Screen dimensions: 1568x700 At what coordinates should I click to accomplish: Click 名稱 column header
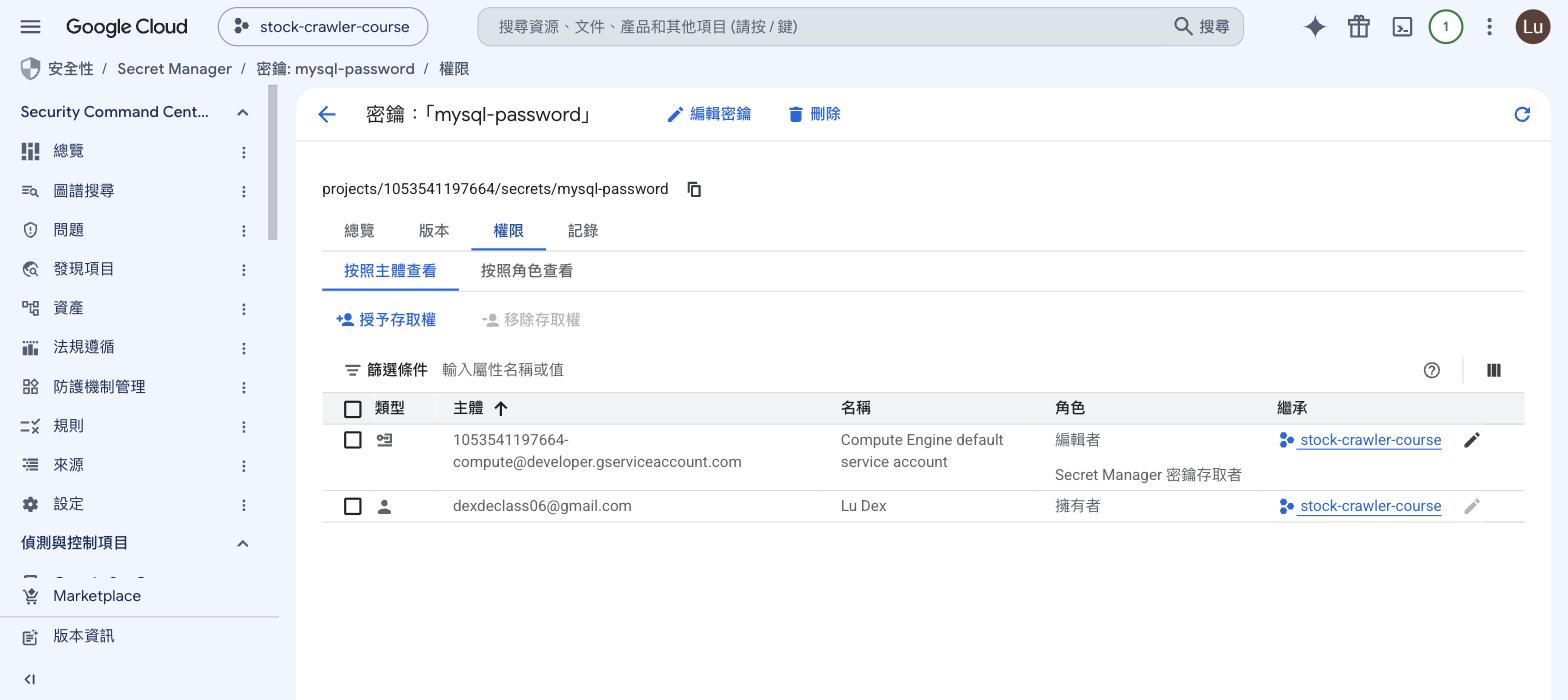[x=856, y=408]
